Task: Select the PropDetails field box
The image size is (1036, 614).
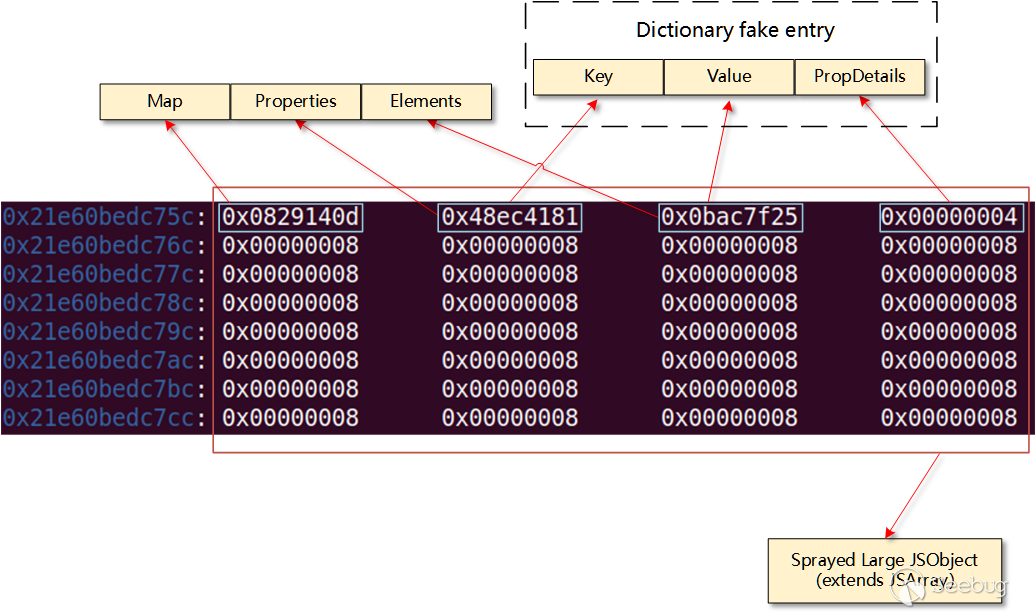Action: tap(860, 77)
